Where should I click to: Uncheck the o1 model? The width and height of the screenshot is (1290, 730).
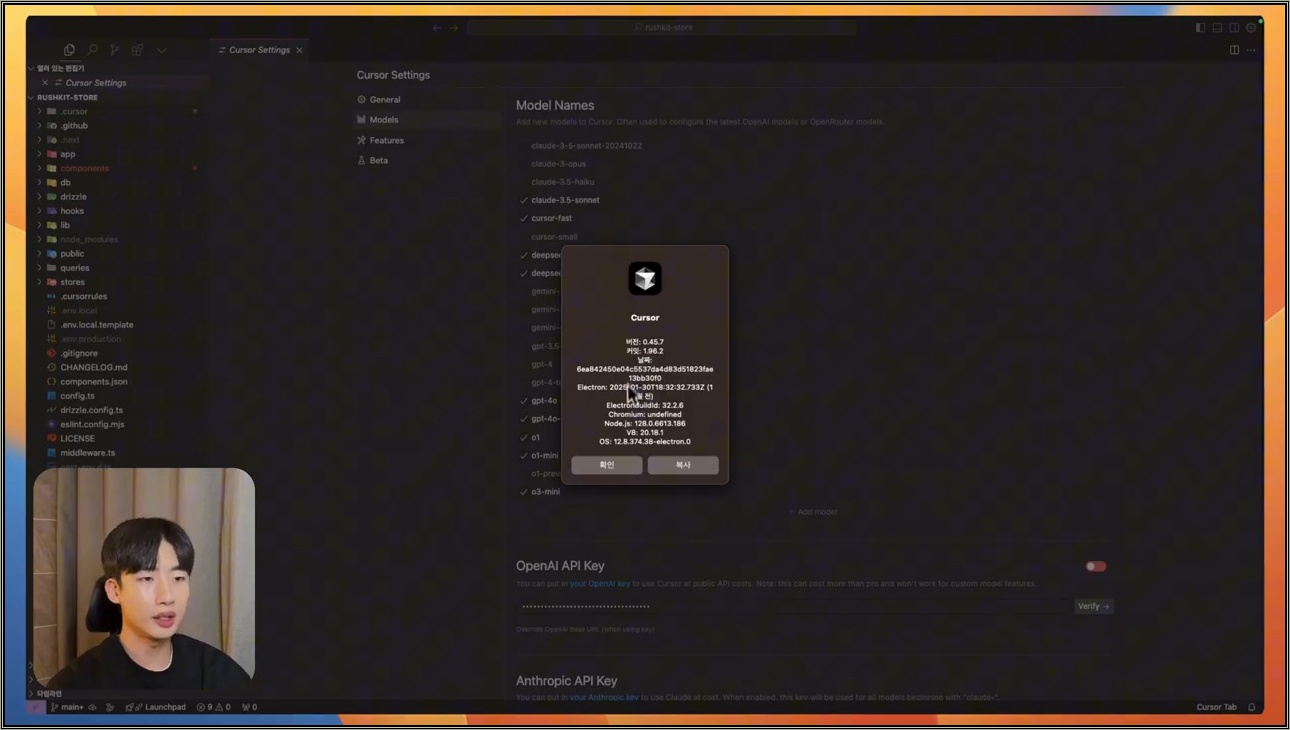(x=524, y=438)
